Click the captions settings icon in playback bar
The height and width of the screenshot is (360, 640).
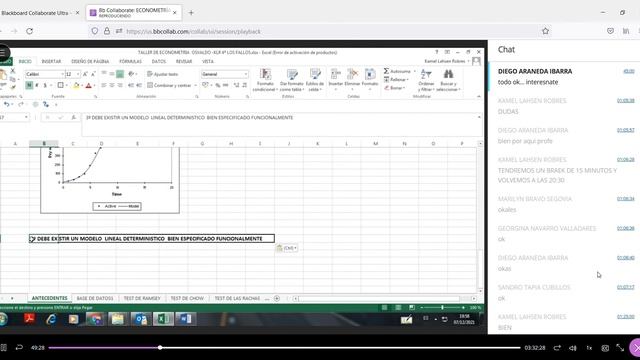tap(605, 348)
